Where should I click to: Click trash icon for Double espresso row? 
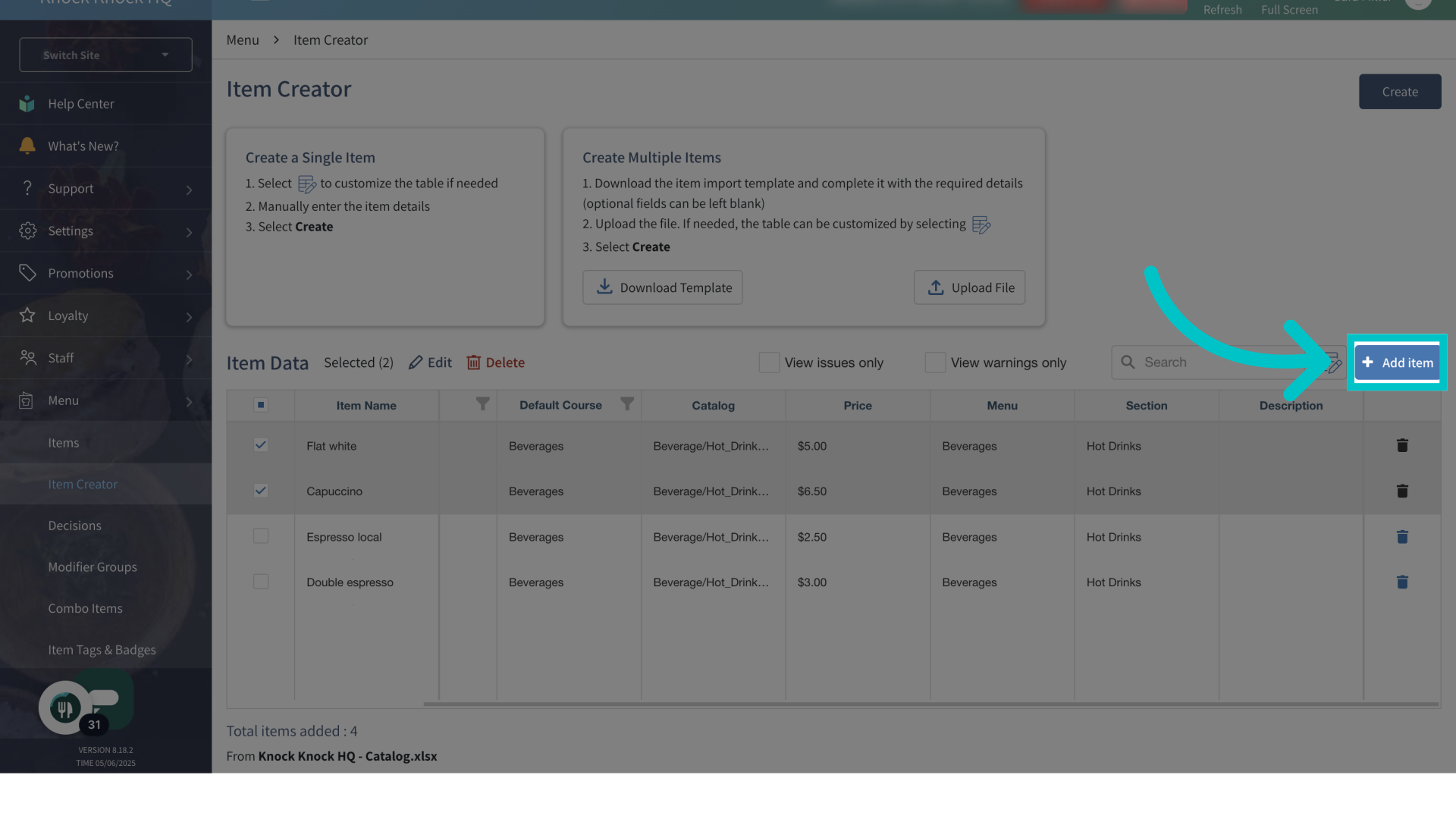(1402, 582)
